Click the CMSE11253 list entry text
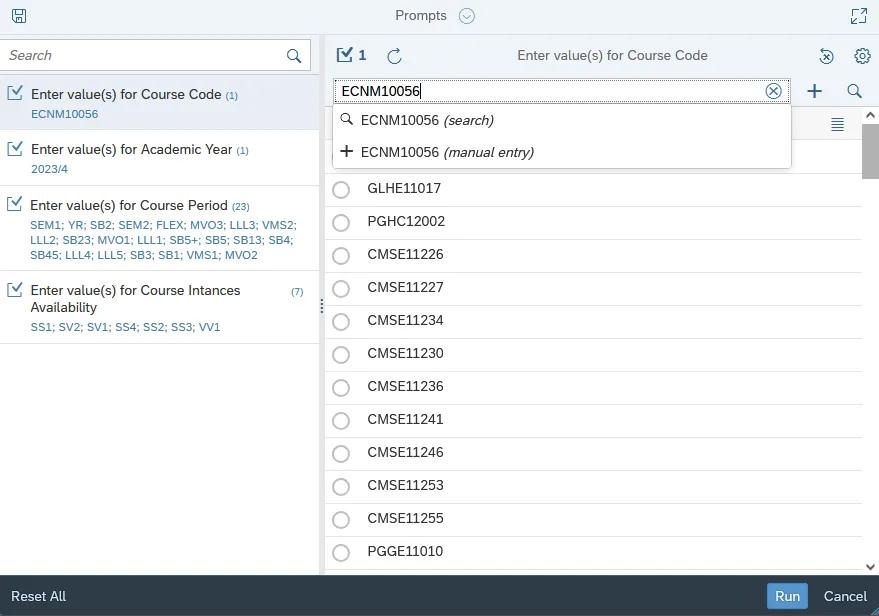 pyautogui.click(x=405, y=485)
